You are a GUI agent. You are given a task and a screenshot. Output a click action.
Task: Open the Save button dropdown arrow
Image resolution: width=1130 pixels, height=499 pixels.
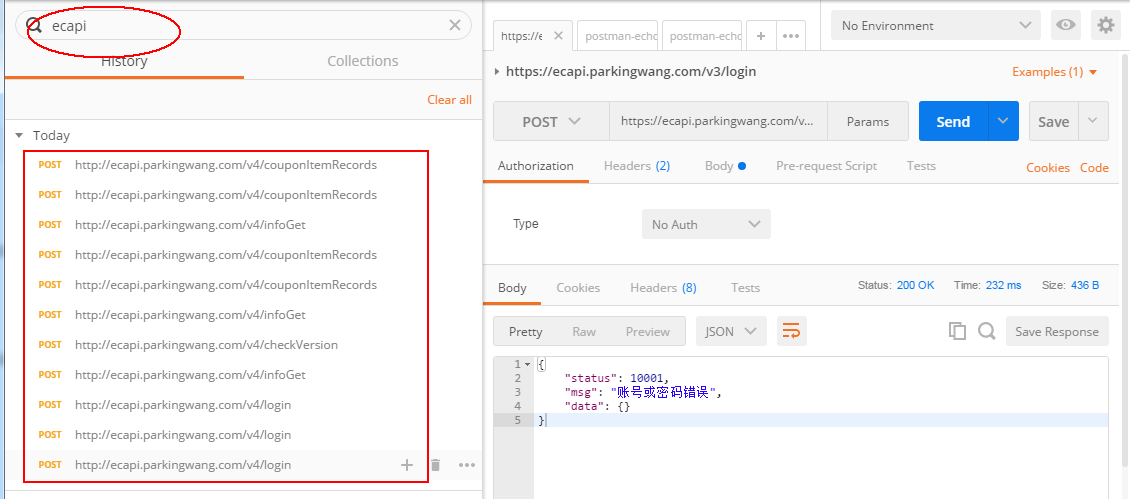point(1093,121)
